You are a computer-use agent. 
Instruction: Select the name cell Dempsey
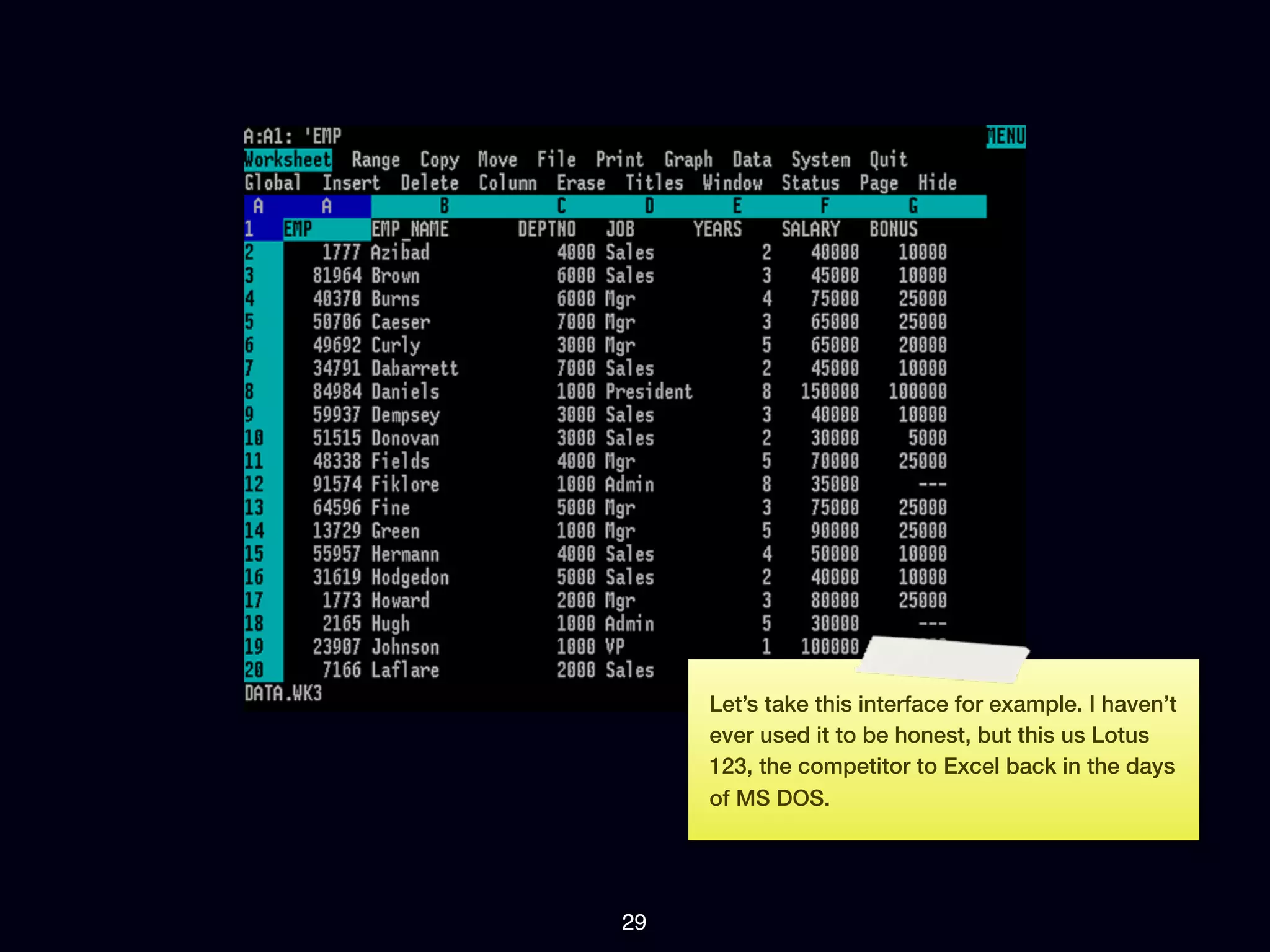pyautogui.click(x=406, y=415)
